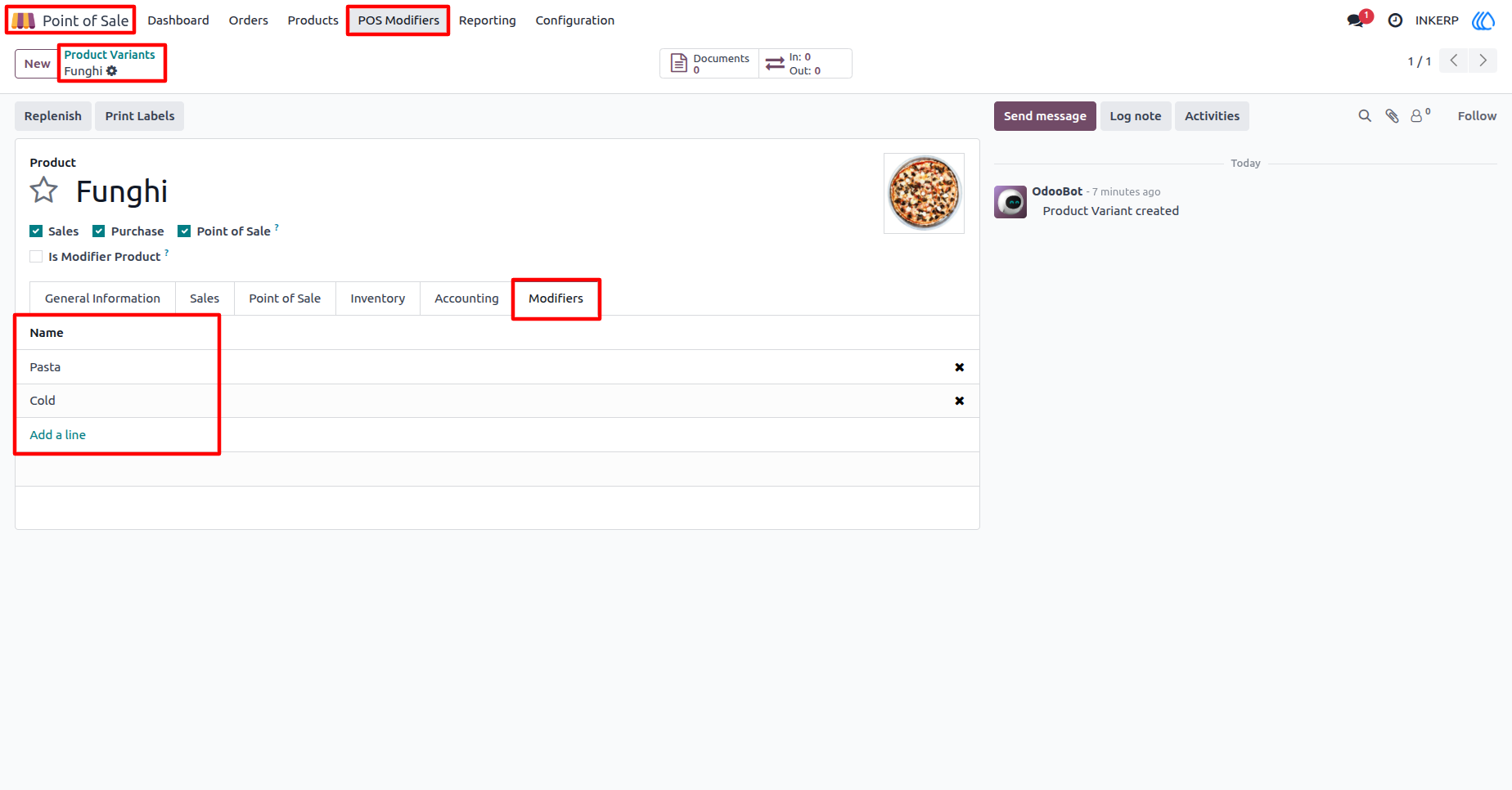The width and height of the screenshot is (1512, 790).
Task: Click the blue logo icon beside INKERP
Action: pos(1483,20)
